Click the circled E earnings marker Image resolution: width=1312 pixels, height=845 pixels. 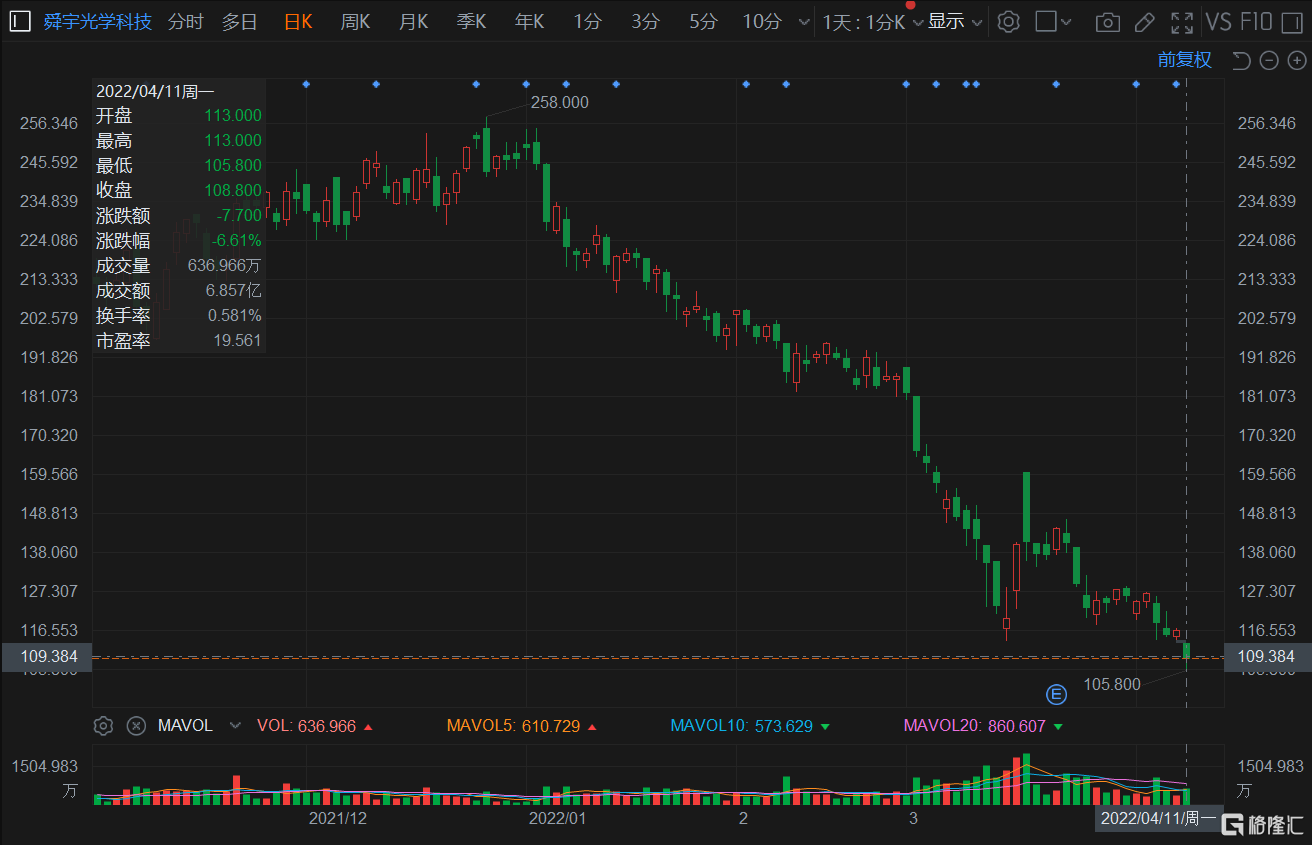tap(1056, 694)
